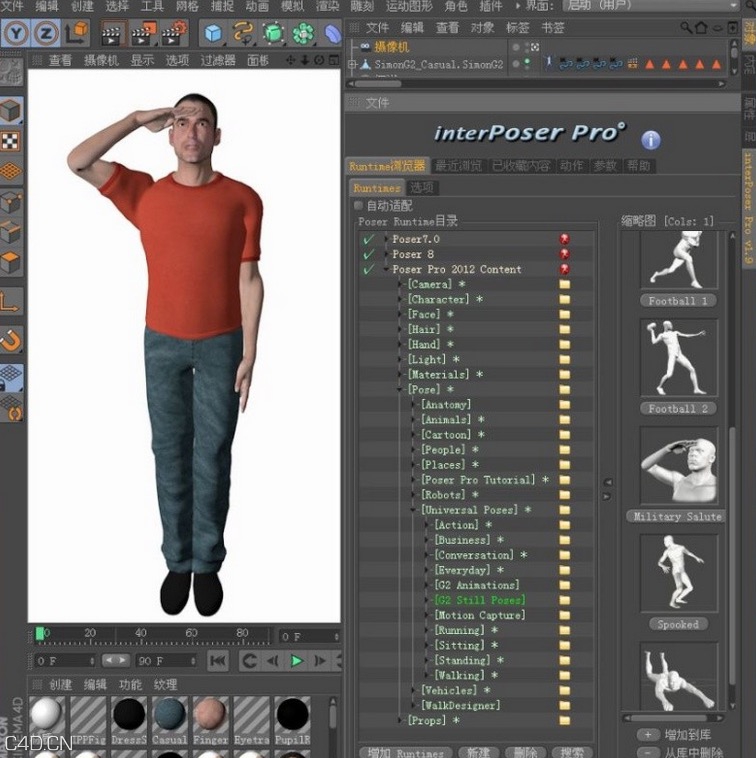Screen dimensions: 756x758
Task: Expand the [Vehicles] folder
Action: (x=413, y=690)
